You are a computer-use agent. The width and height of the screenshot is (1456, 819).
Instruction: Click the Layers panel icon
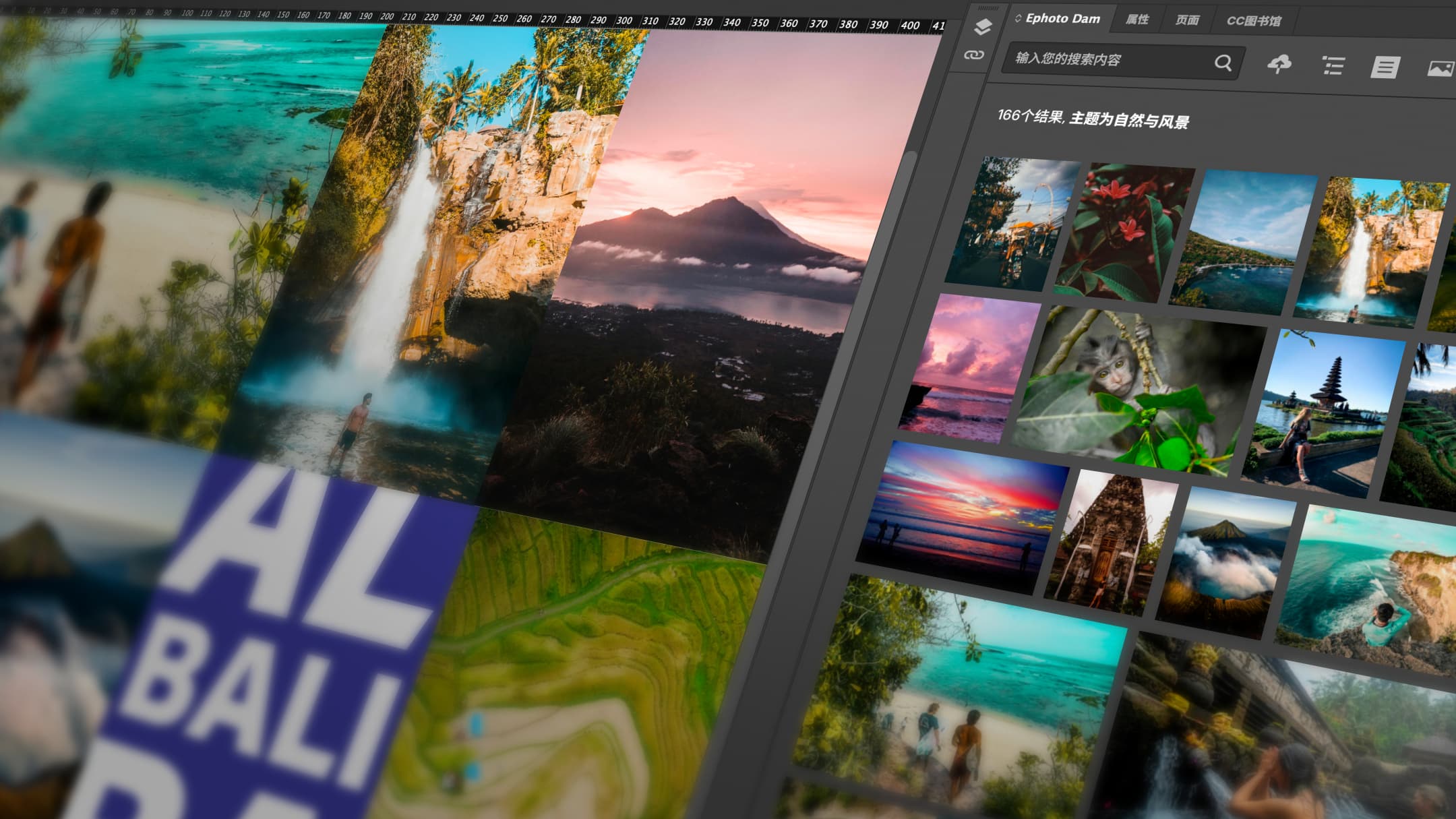pyautogui.click(x=983, y=27)
